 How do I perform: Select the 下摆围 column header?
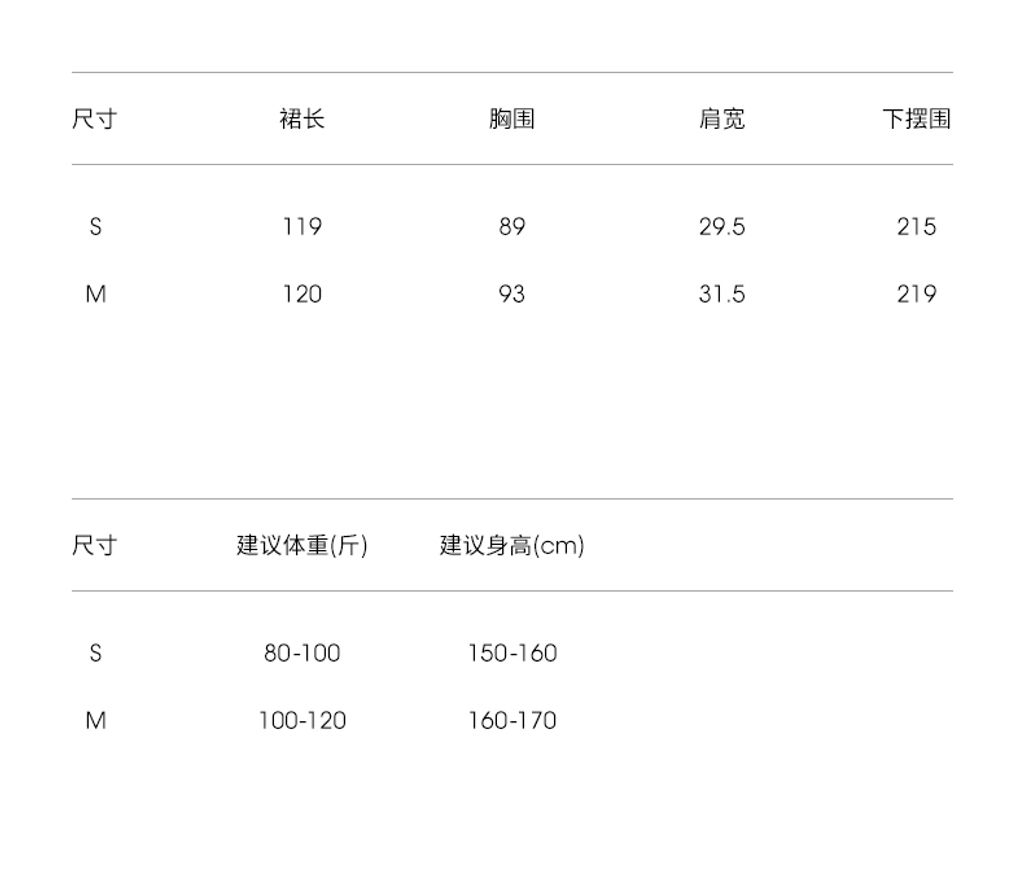[x=916, y=119]
